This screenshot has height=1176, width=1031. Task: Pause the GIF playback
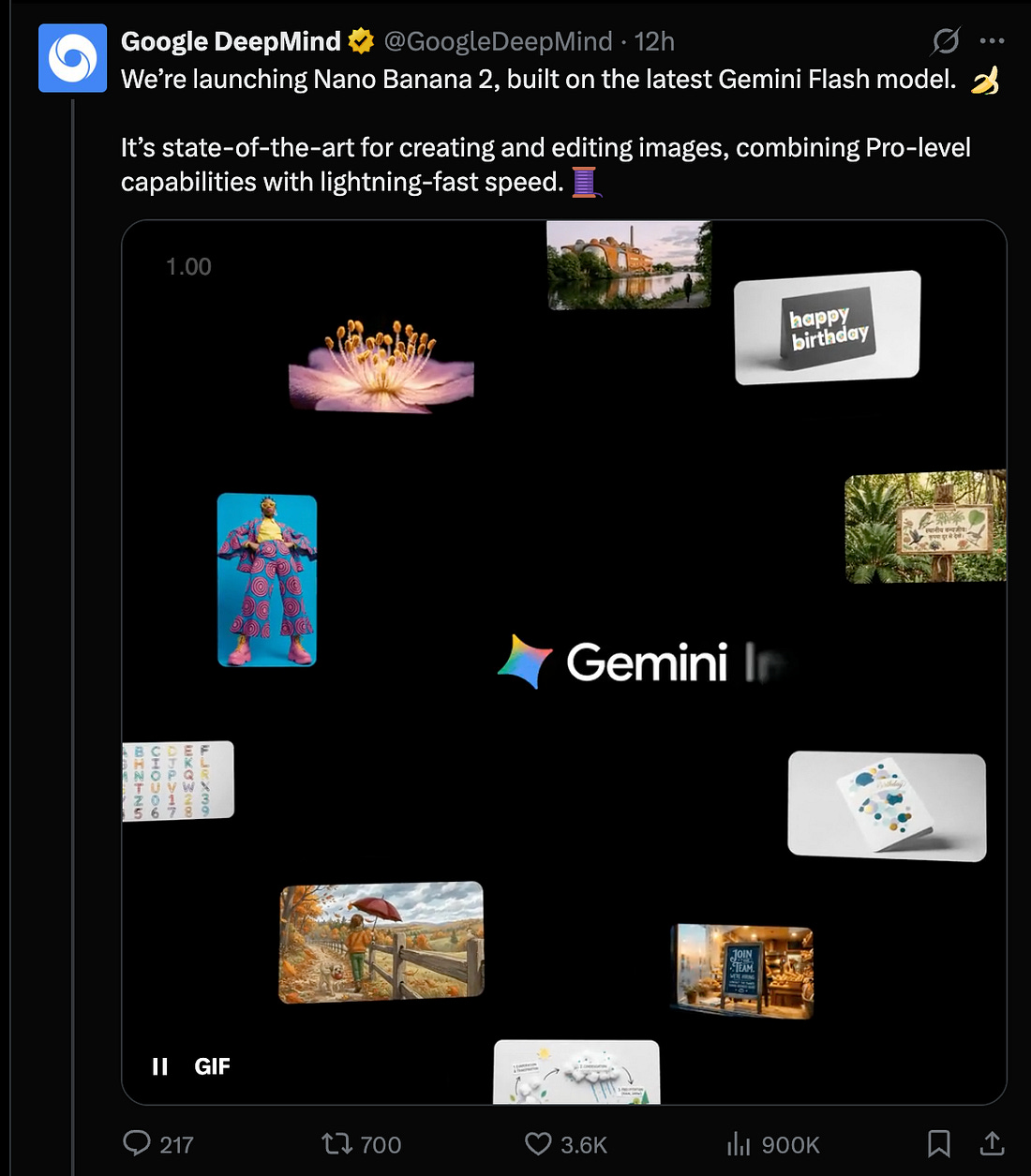click(x=160, y=1066)
